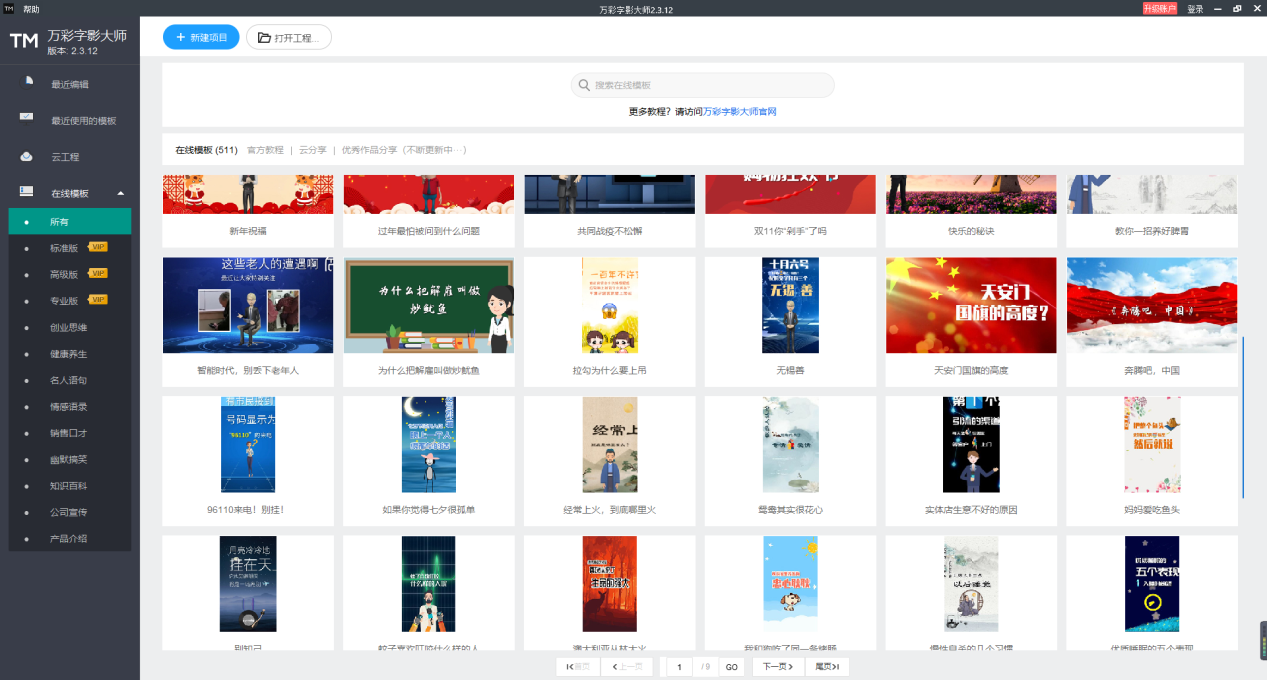1267x680 pixels.
Task: Select the 幽默搞笑 category
Action: (70, 459)
